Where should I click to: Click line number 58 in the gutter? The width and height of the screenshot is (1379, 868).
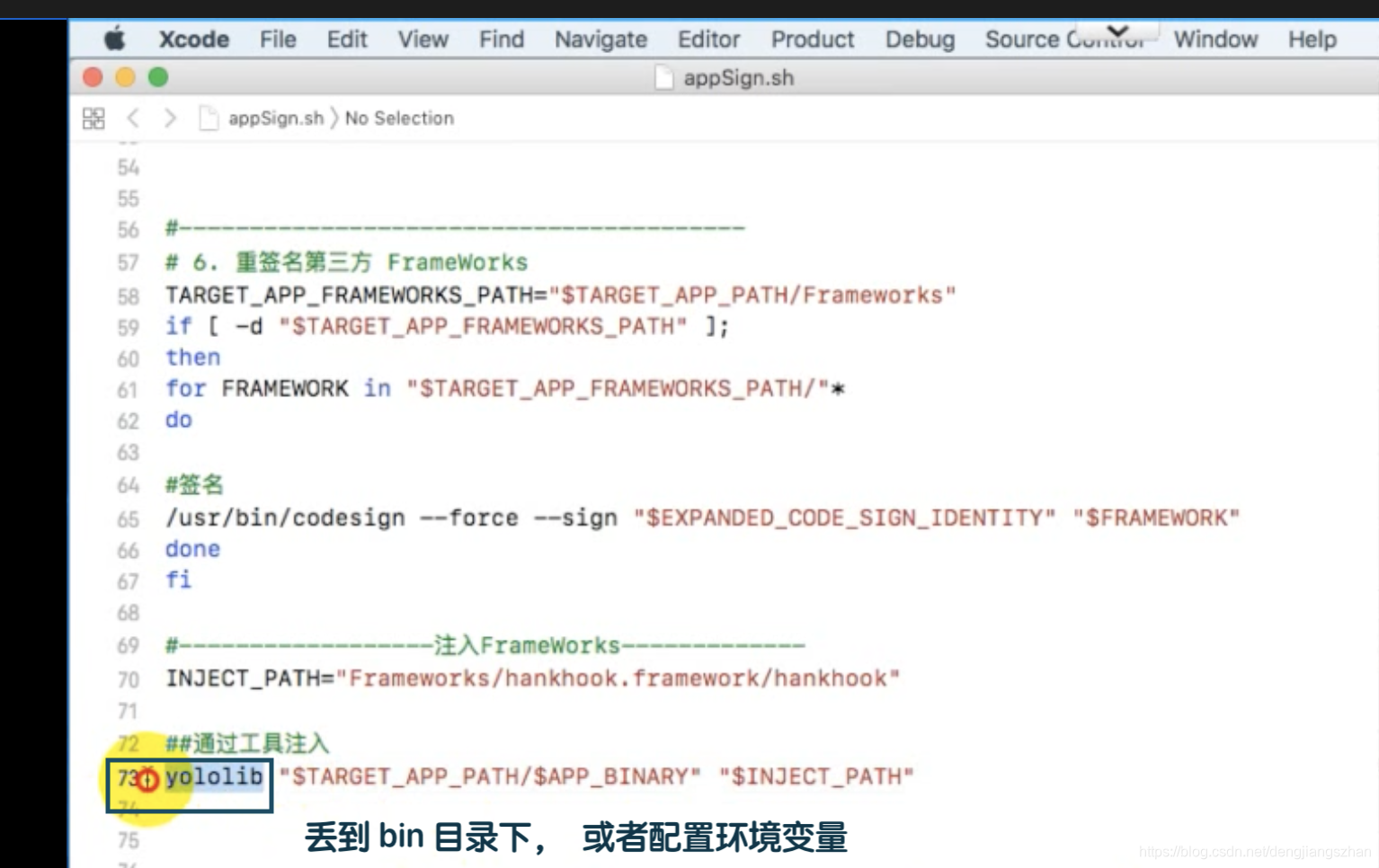point(128,297)
